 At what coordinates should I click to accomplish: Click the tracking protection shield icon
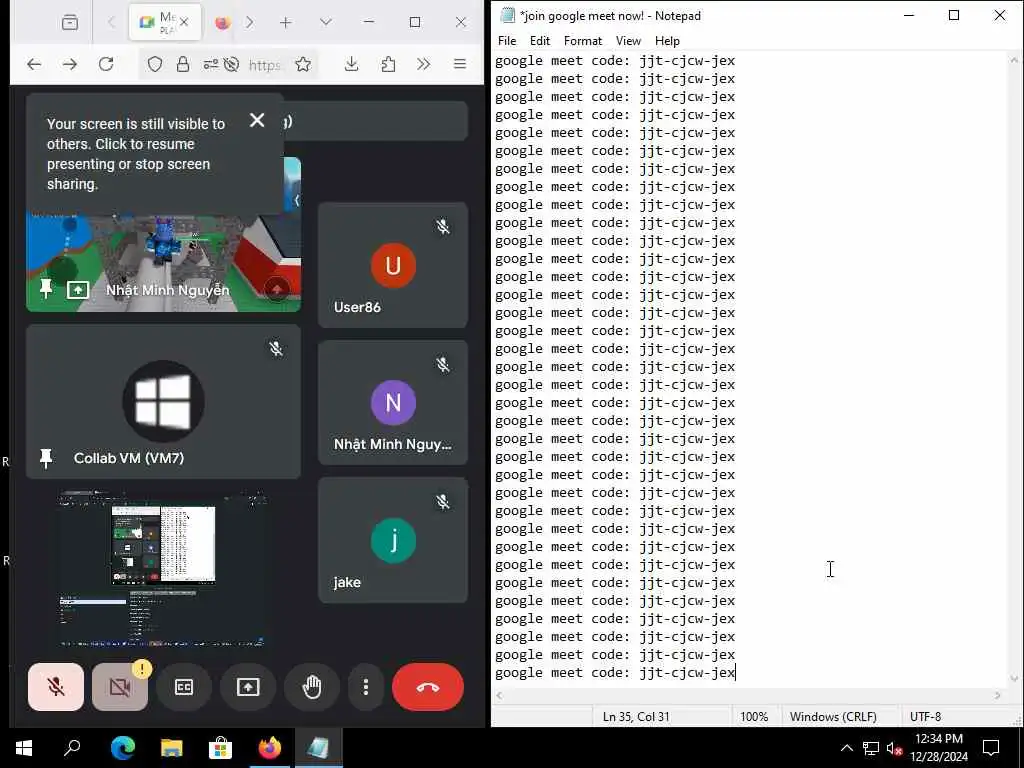tap(155, 64)
